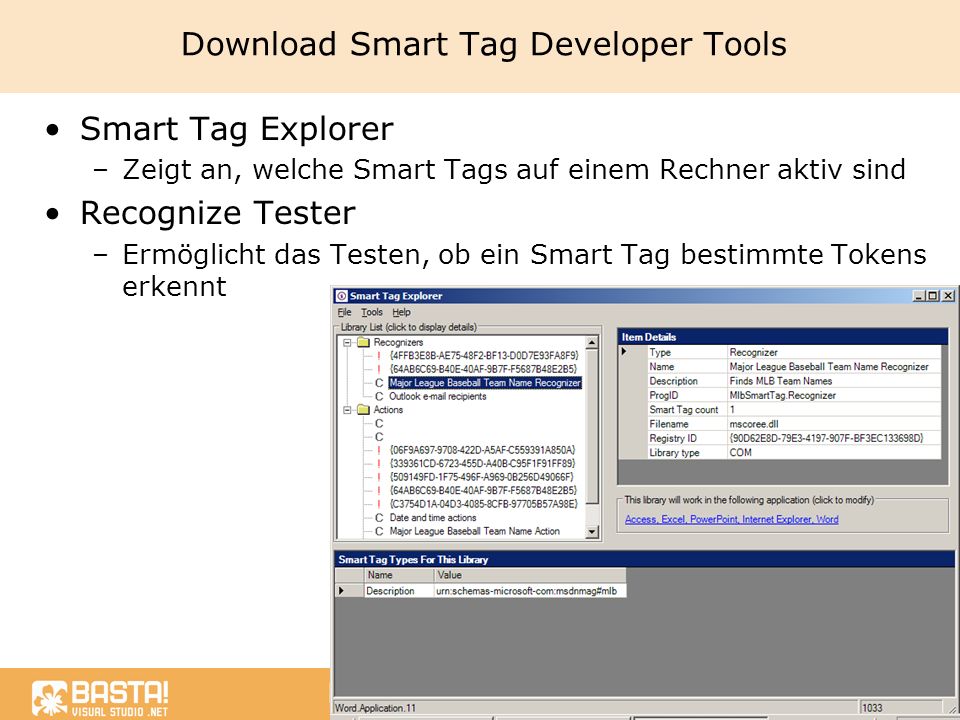Screen dimensions: 960x720
Task: Click 1033 status bar entry
Action: [872, 708]
